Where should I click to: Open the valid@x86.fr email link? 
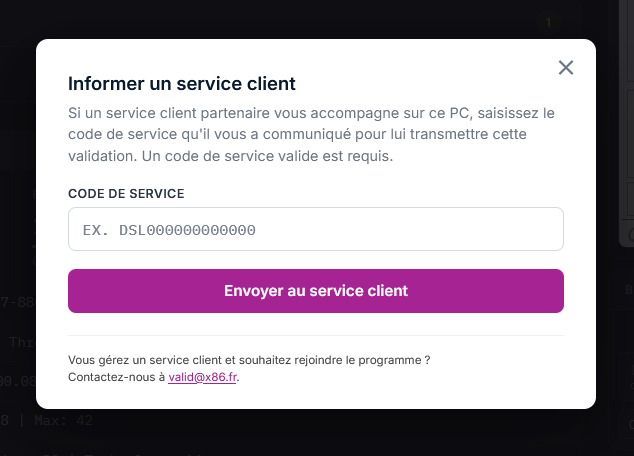point(203,377)
